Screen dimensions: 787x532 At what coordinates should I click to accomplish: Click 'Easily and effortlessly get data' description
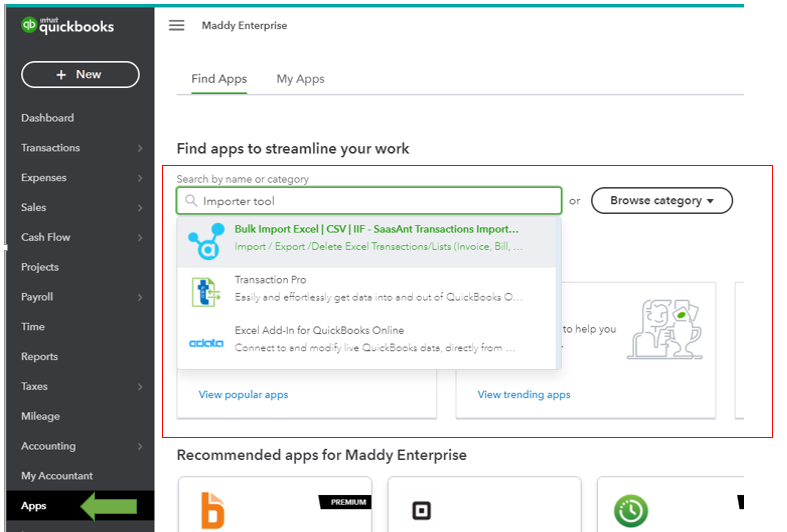coord(378,297)
